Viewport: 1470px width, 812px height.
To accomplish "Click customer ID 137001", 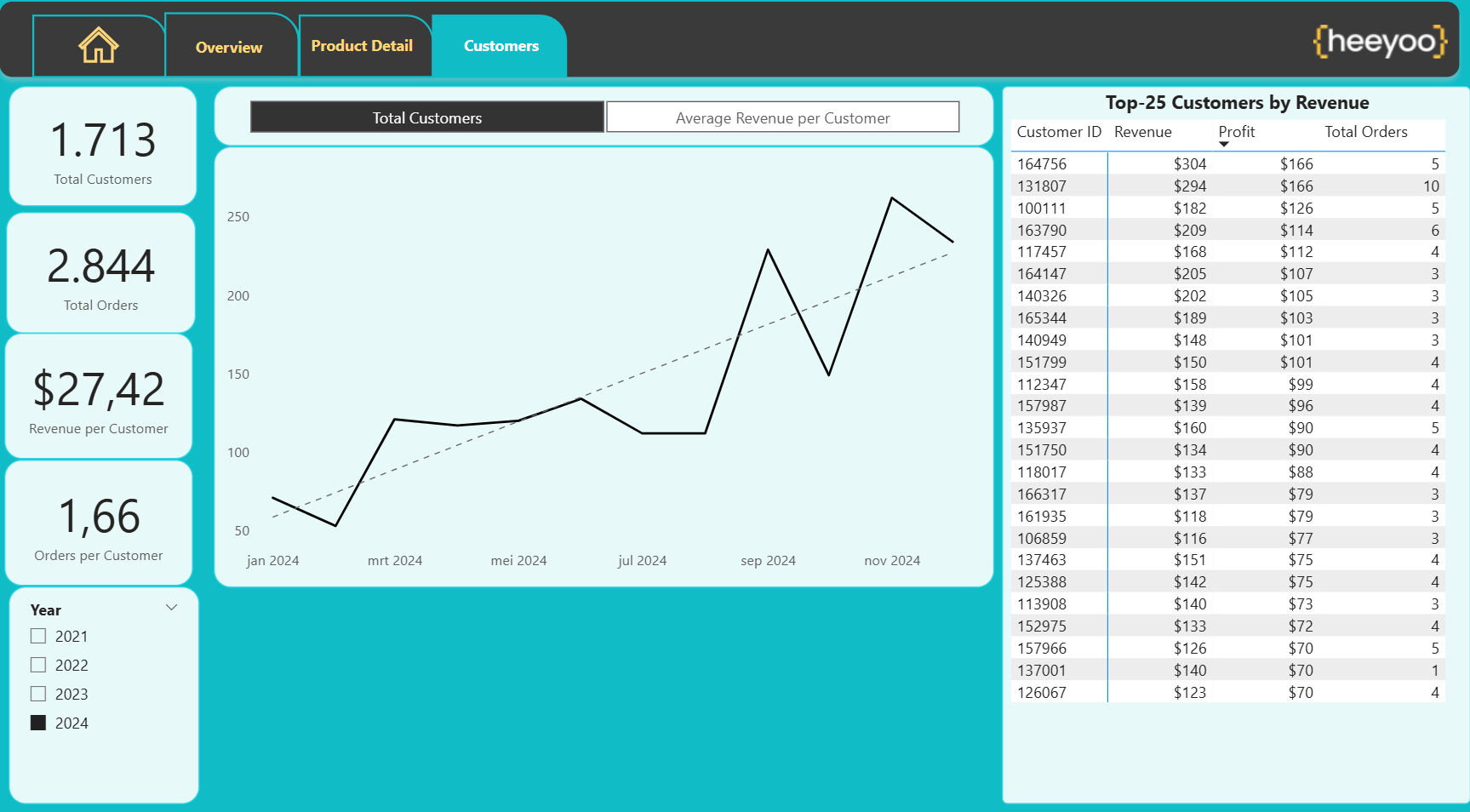I will tap(1041, 670).
